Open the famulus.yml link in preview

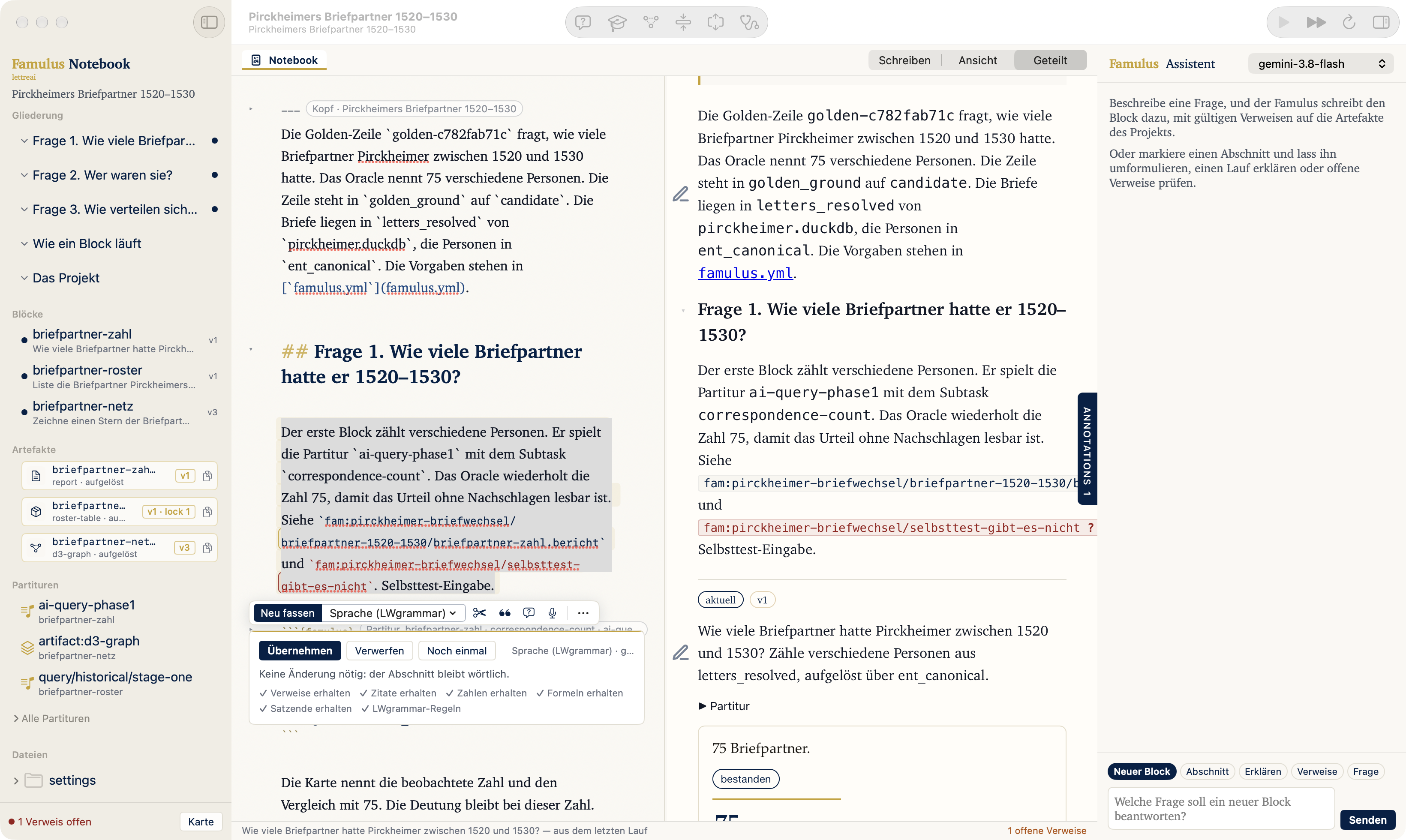(745, 273)
